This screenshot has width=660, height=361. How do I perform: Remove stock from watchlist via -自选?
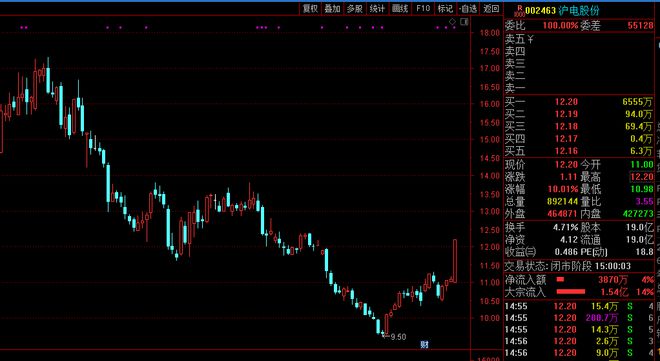click(468, 8)
